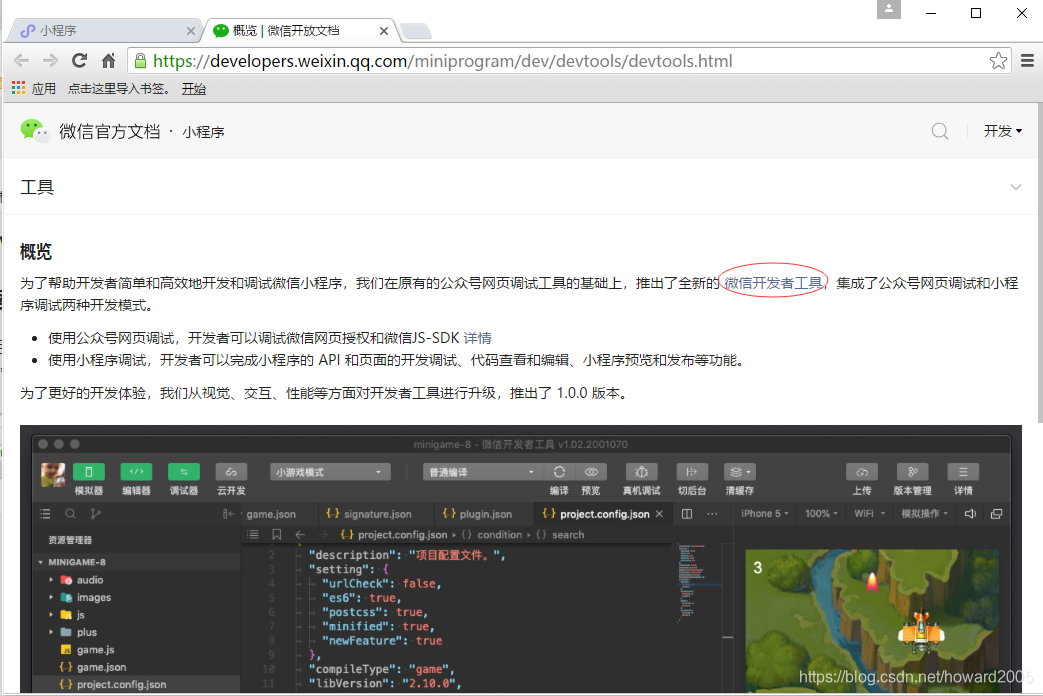This screenshot has height=696, width=1043.
Task: Click the source control branch icon
Action: (x=96, y=514)
